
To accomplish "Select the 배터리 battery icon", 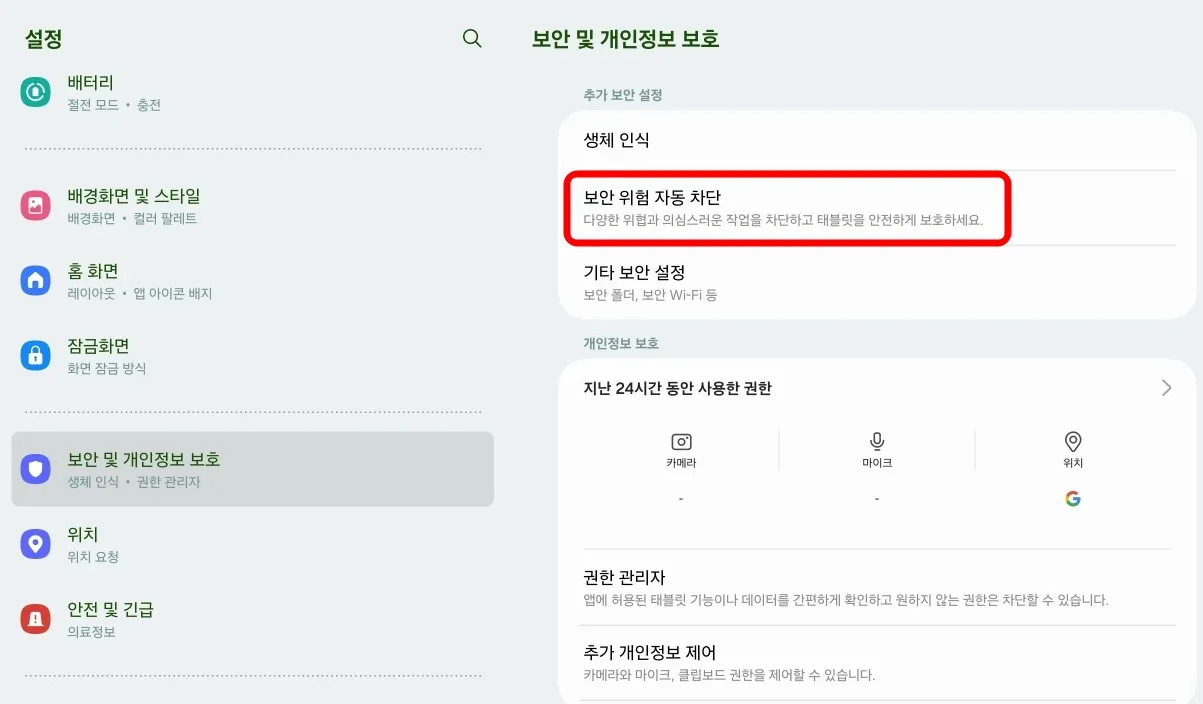I will [35, 92].
